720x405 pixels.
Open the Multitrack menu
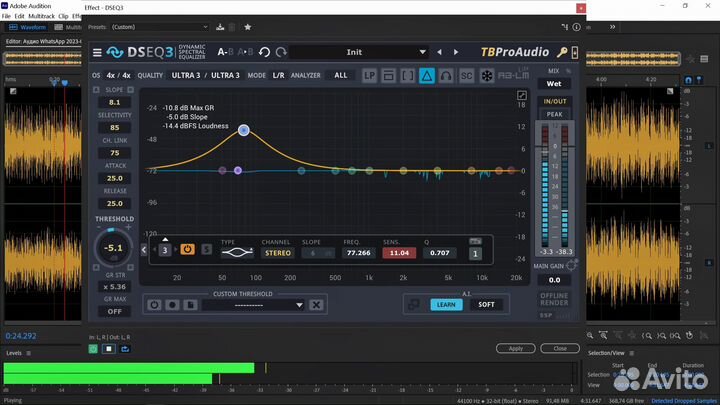pos(41,16)
